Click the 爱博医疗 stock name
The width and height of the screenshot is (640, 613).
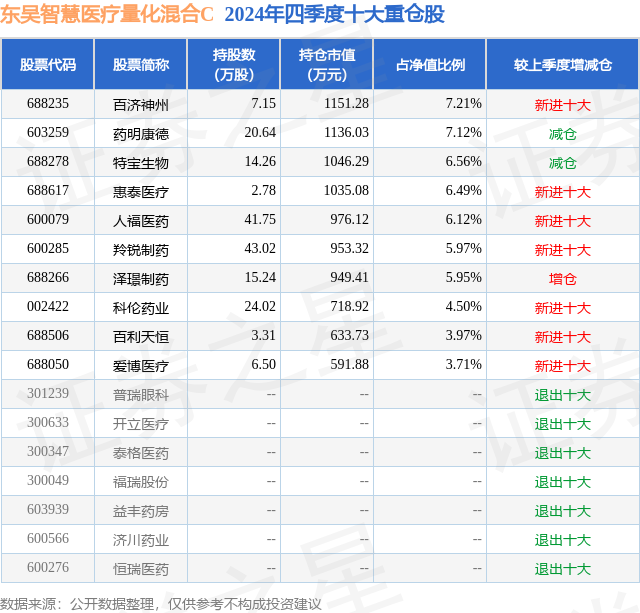pos(141,365)
